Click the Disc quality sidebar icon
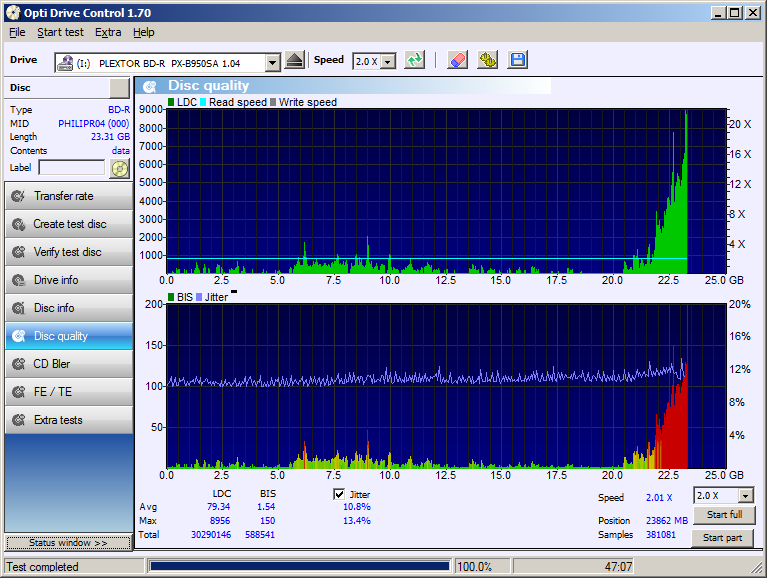The height and width of the screenshot is (578, 767). [19, 336]
